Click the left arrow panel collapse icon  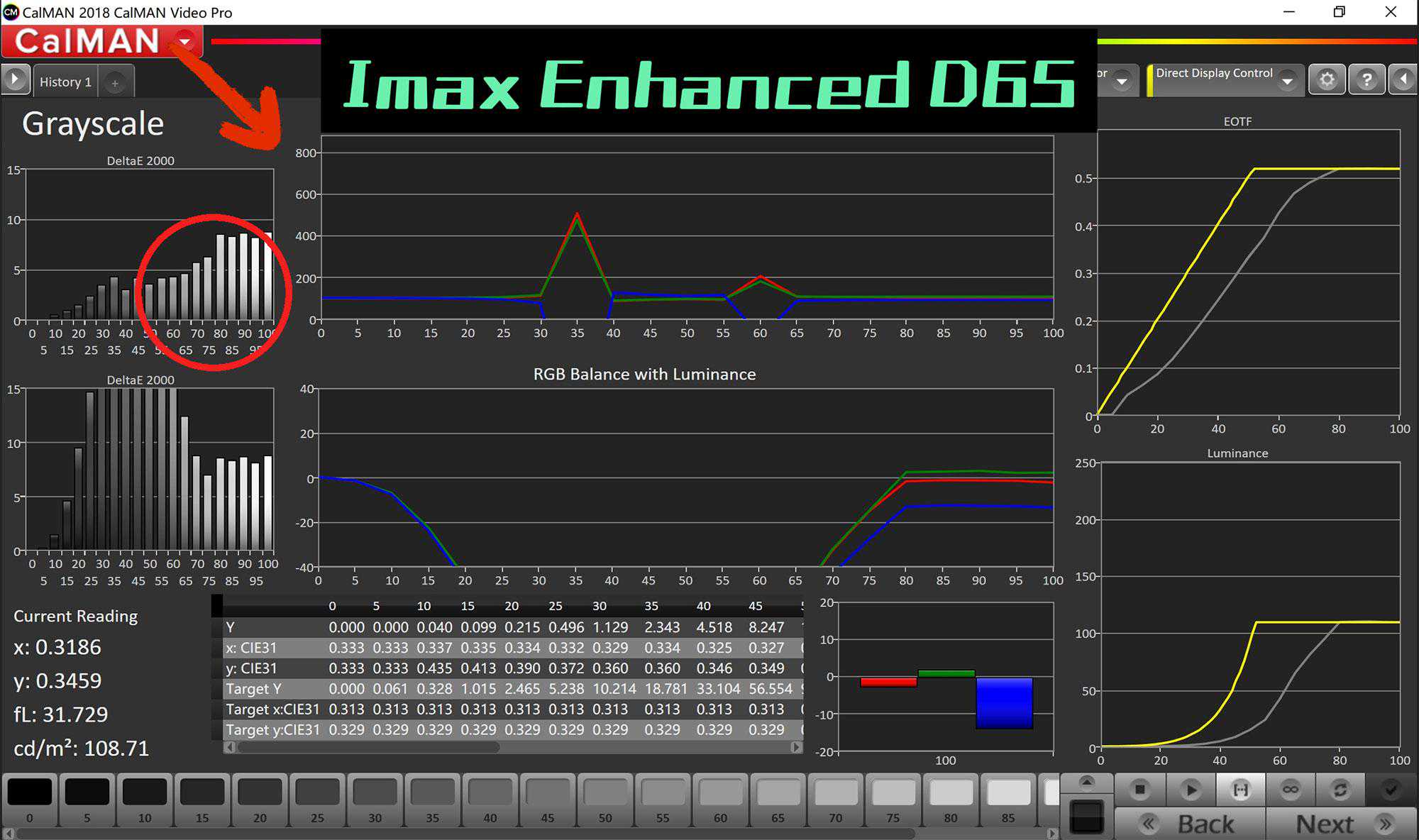pyautogui.click(x=1403, y=79)
